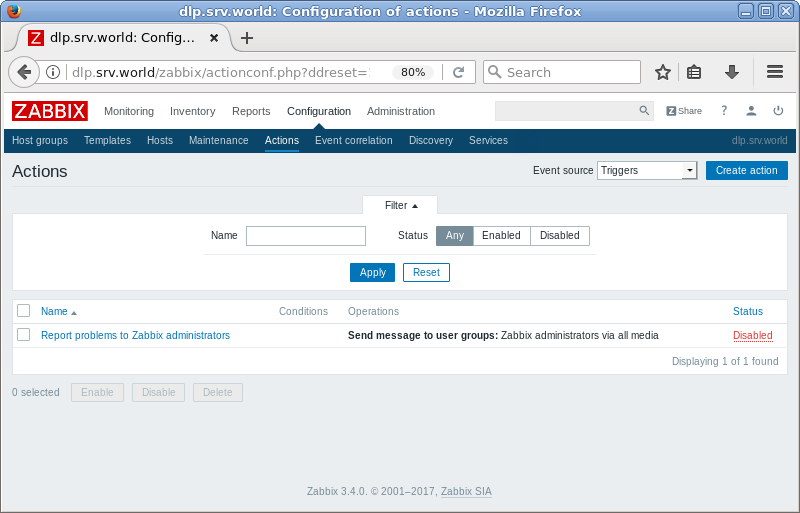Open the Monitoring menu
The width and height of the screenshot is (800, 513).
[129, 111]
